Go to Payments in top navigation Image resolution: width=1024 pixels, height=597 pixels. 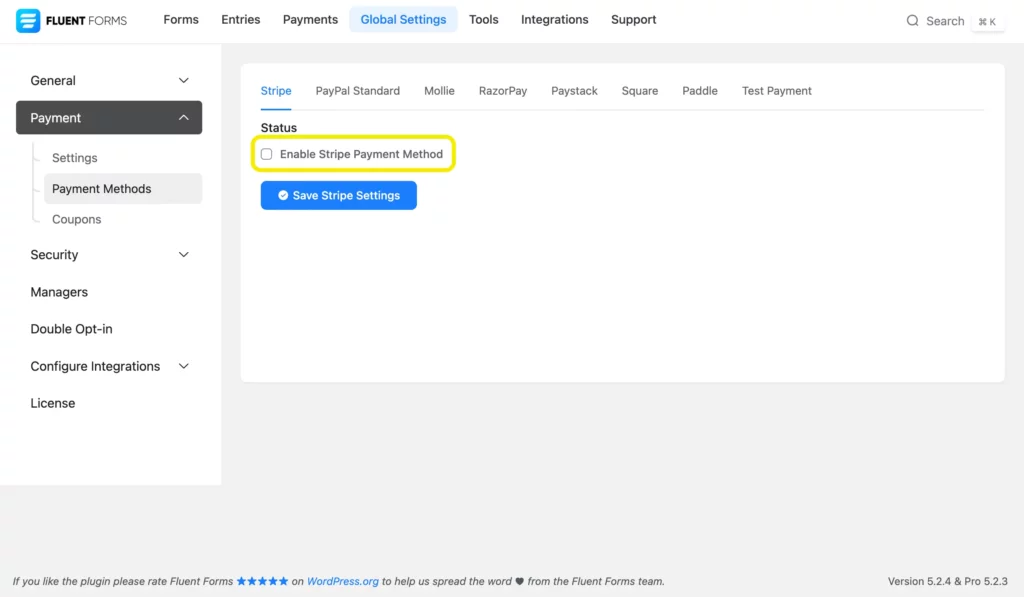tap(310, 20)
